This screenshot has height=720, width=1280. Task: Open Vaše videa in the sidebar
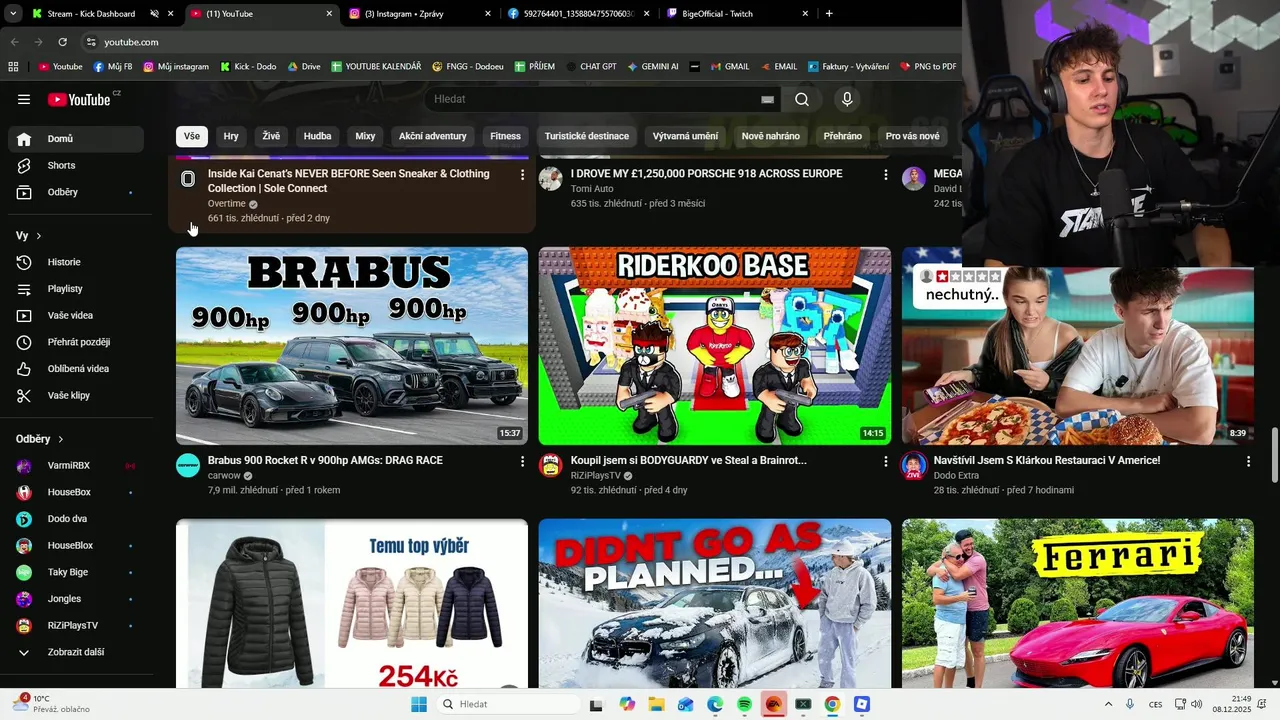coord(76,315)
